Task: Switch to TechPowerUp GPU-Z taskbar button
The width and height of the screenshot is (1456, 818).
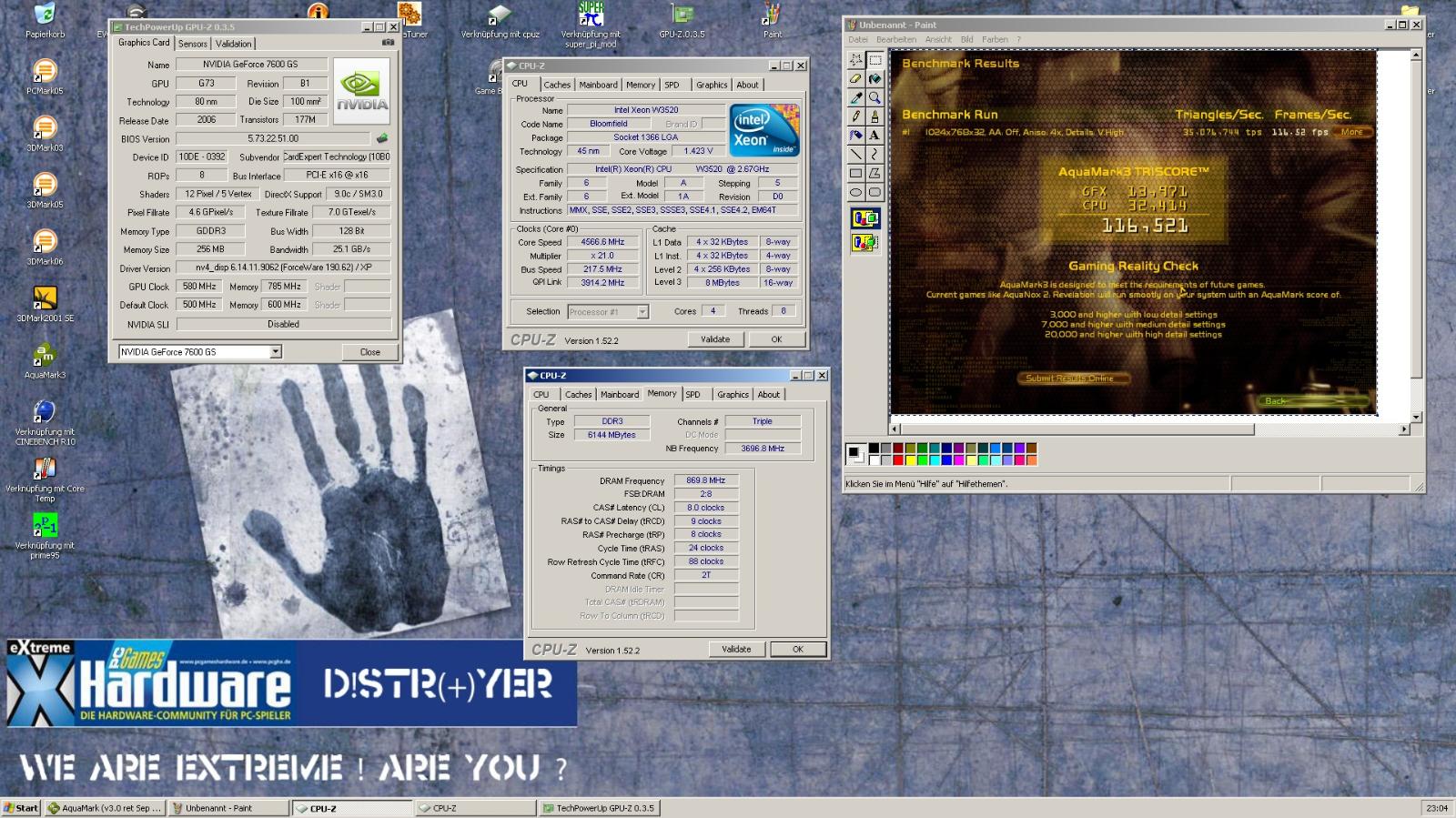Action: pos(599,808)
